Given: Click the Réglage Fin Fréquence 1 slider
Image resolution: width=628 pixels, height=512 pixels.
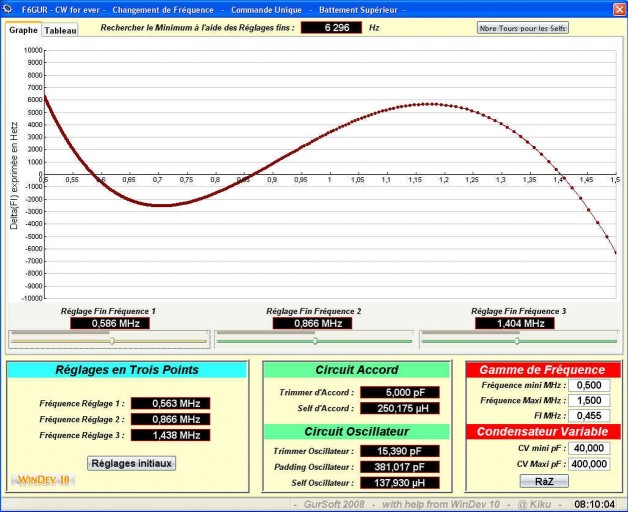Looking at the screenshot, I should 112,340.
